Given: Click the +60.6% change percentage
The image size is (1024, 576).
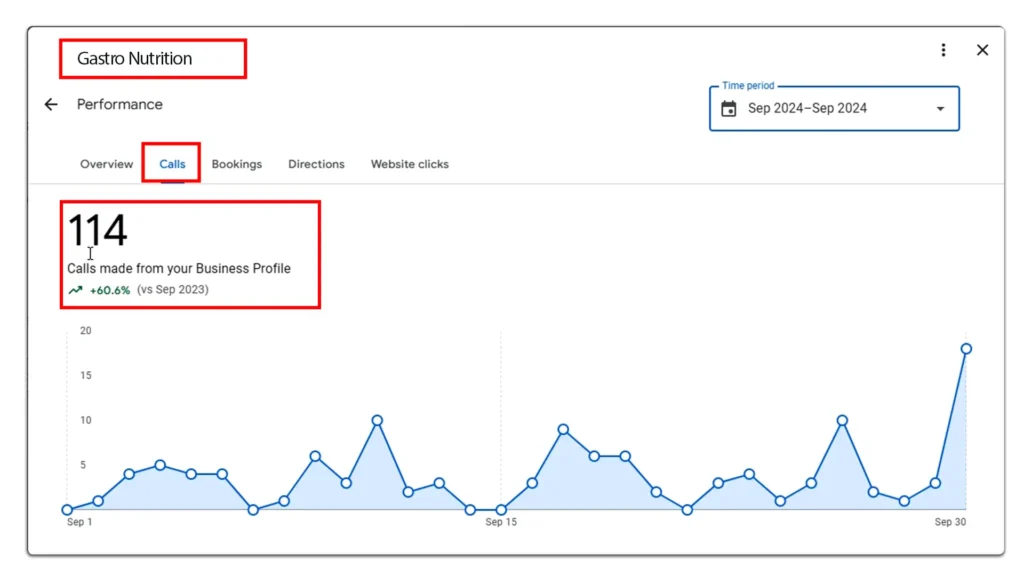Looking at the screenshot, I should pos(110,290).
